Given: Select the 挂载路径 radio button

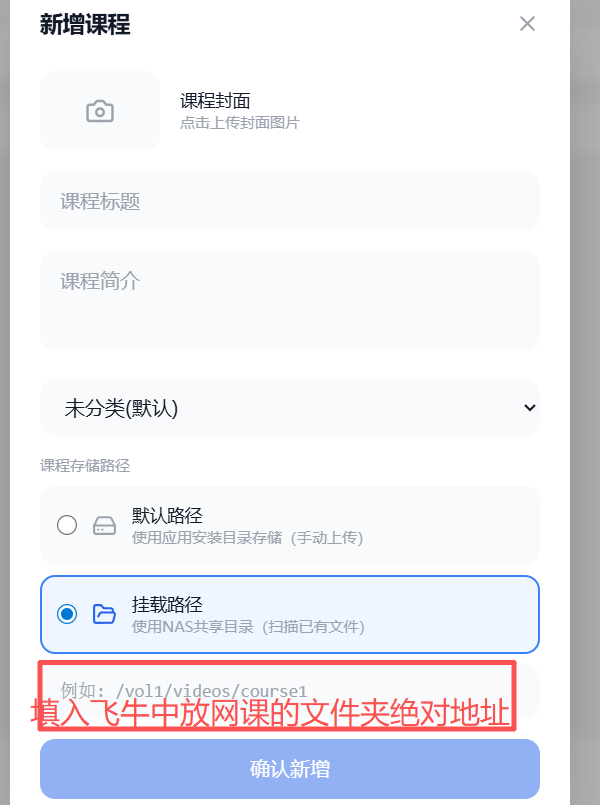Looking at the screenshot, I should pyautogui.click(x=67, y=614).
